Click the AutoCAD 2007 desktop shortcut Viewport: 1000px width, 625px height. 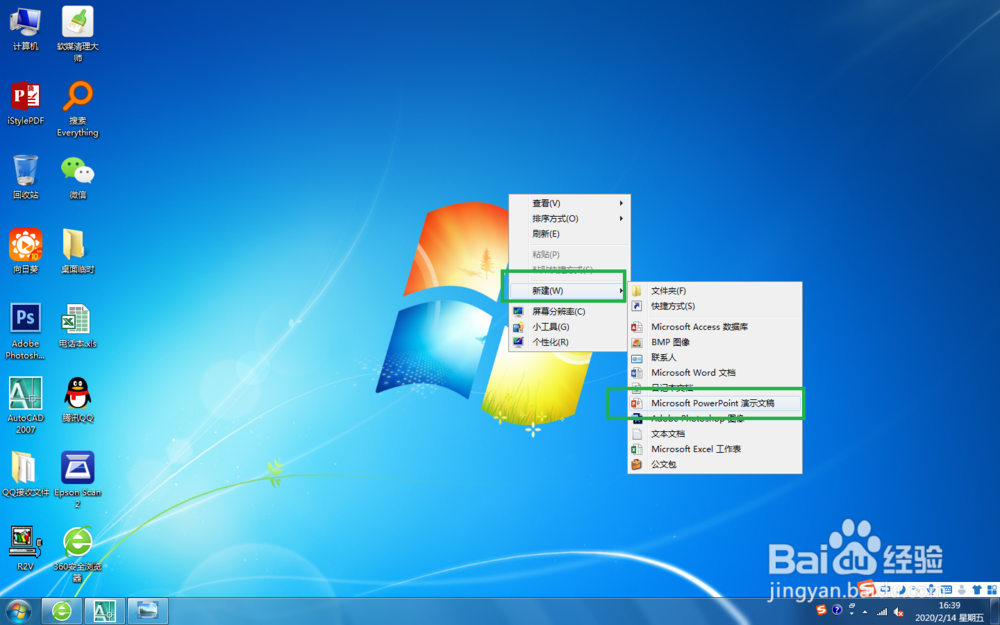tap(26, 406)
